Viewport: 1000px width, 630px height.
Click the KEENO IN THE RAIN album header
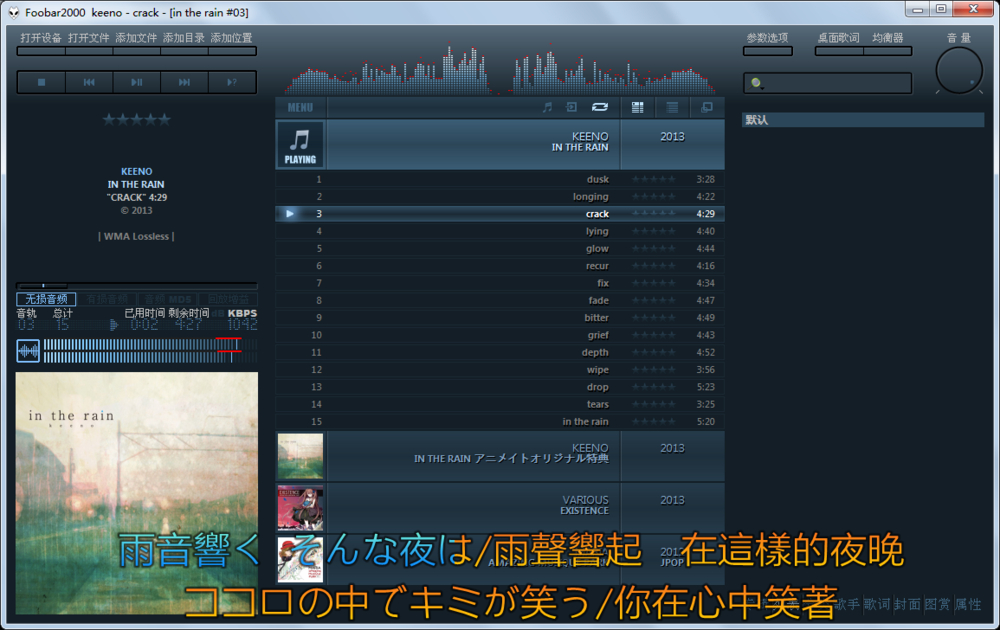click(x=500, y=144)
